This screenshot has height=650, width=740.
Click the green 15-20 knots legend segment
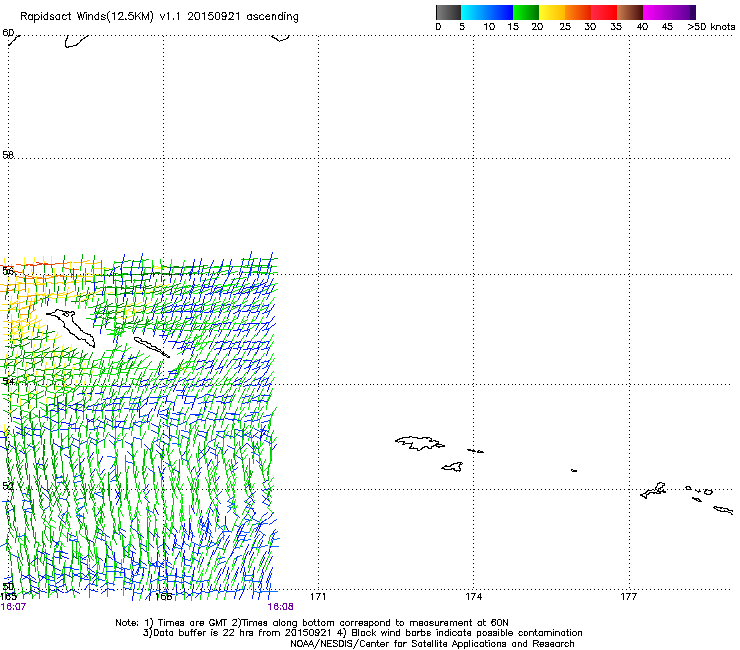click(x=526, y=12)
